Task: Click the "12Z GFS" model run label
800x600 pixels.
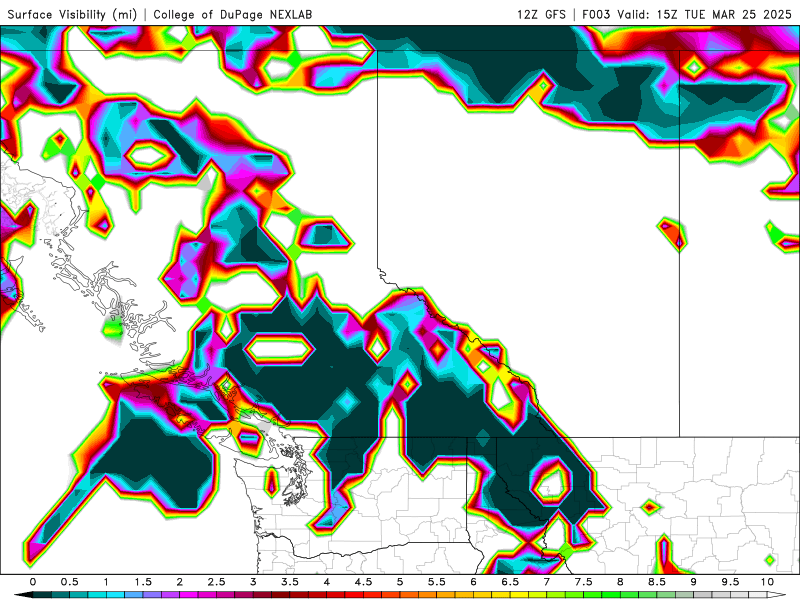Action: coord(541,14)
